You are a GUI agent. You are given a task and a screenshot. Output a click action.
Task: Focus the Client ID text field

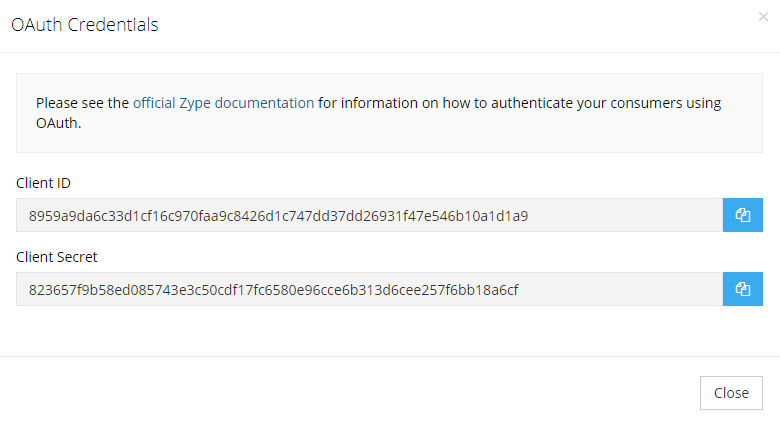(369, 215)
